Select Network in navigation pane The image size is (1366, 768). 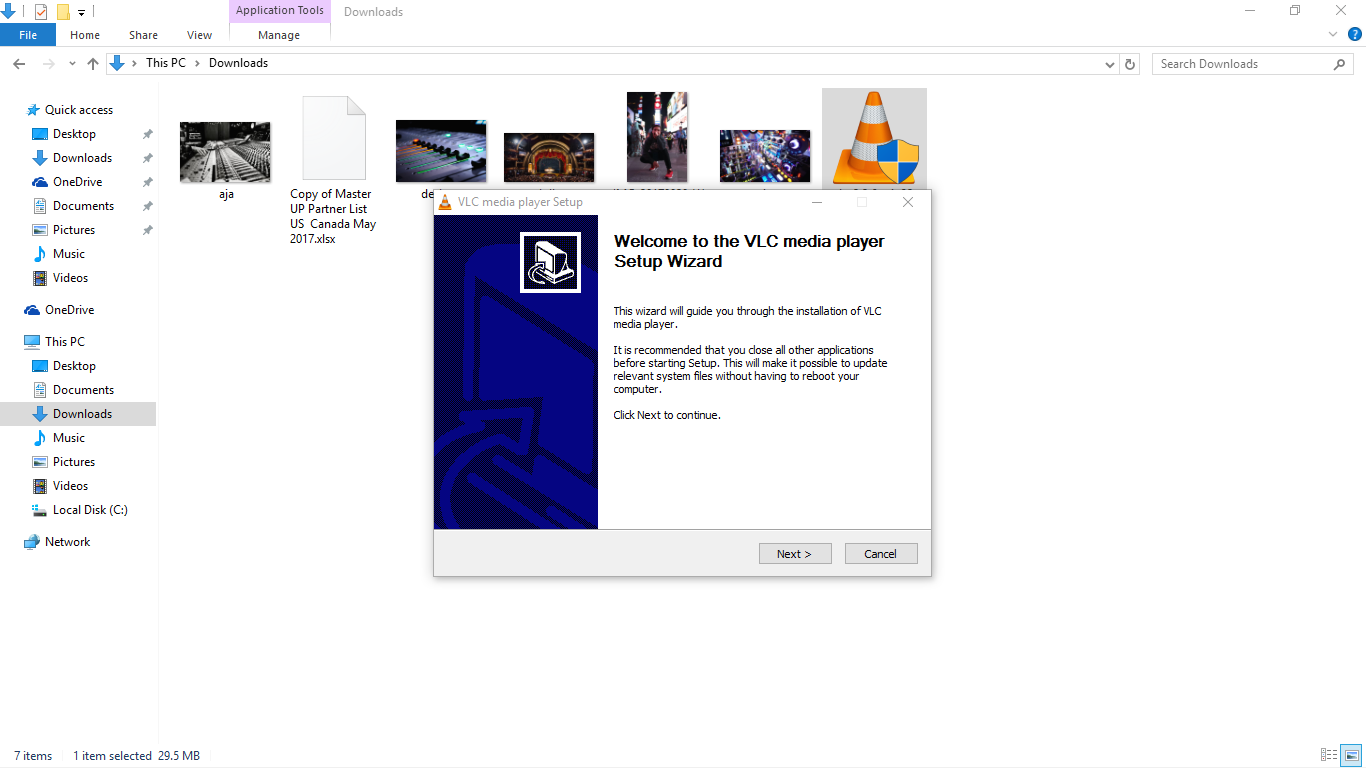point(67,542)
